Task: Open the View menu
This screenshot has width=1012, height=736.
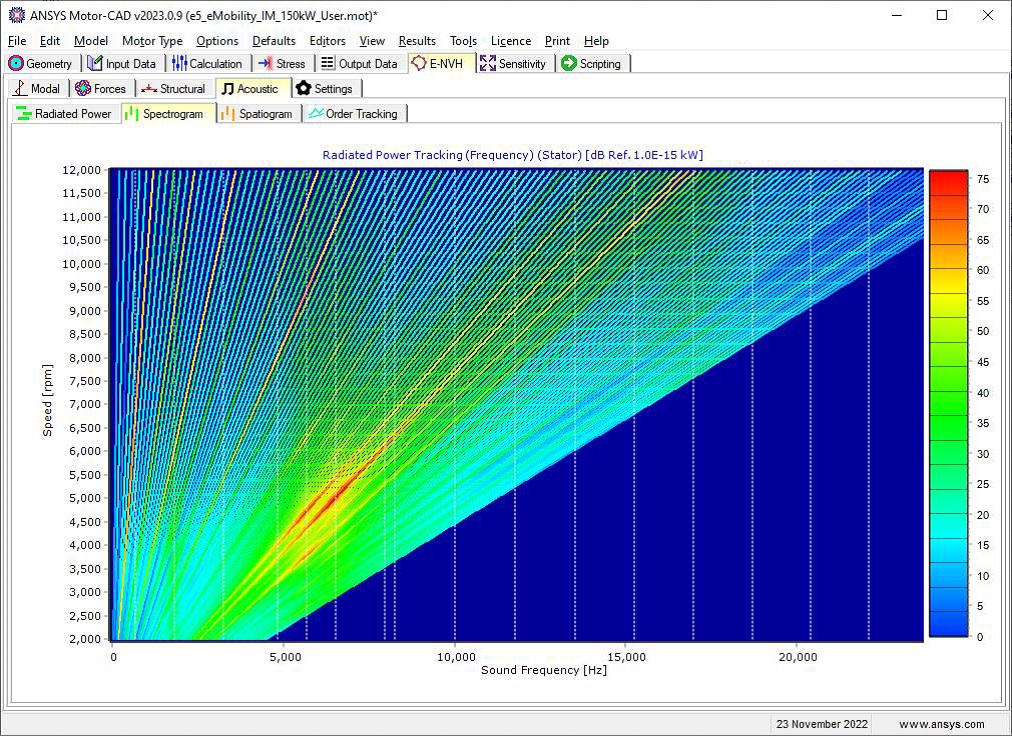Action: click(372, 41)
